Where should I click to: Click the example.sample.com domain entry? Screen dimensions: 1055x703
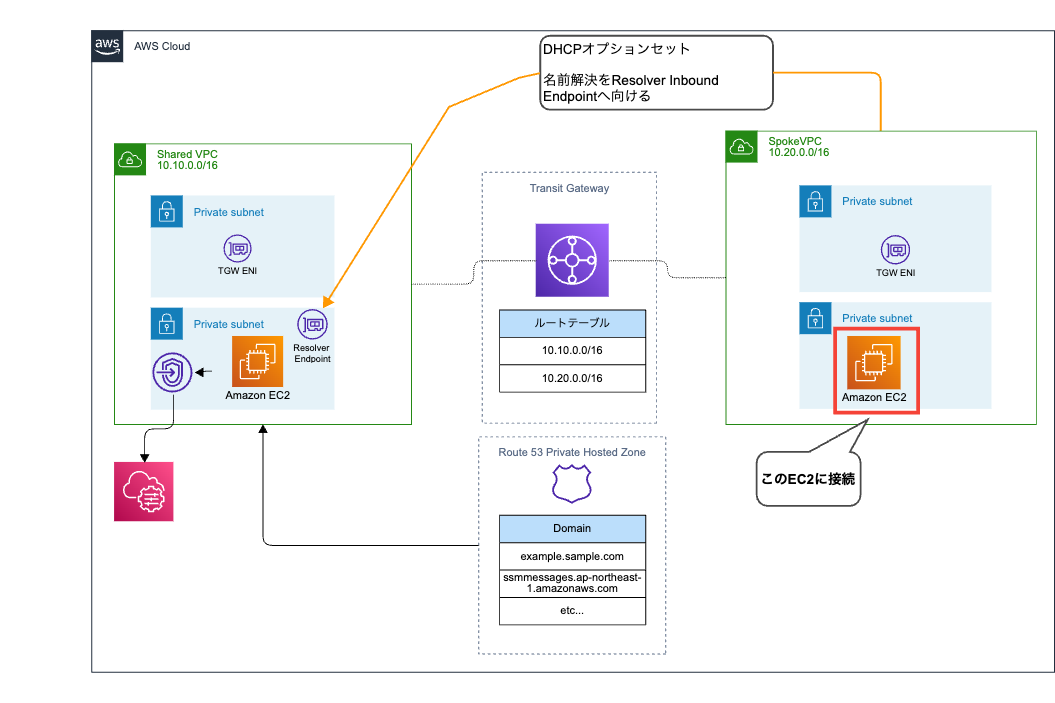[571, 556]
